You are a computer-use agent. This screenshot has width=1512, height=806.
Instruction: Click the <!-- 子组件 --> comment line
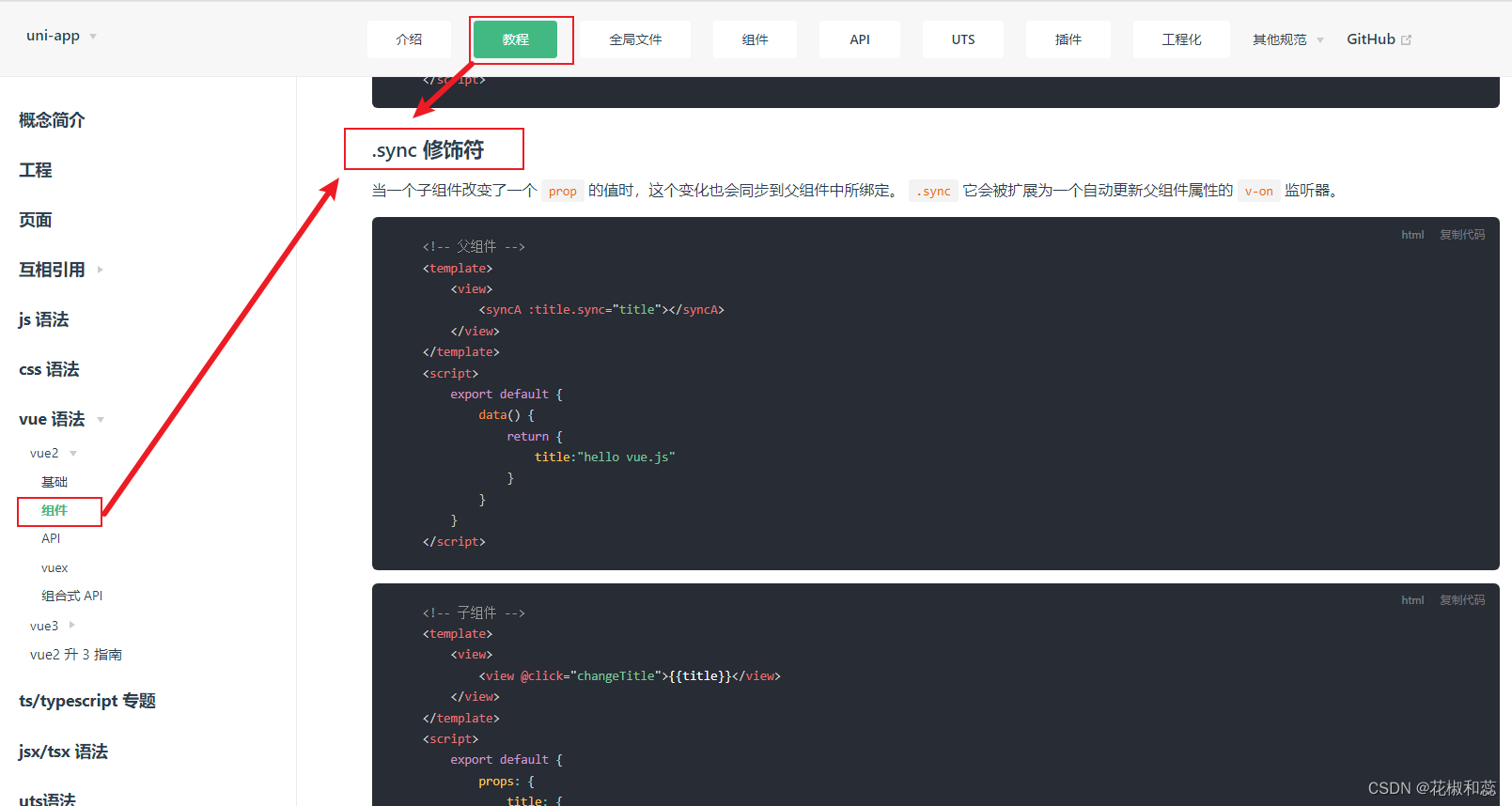[474, 613]
